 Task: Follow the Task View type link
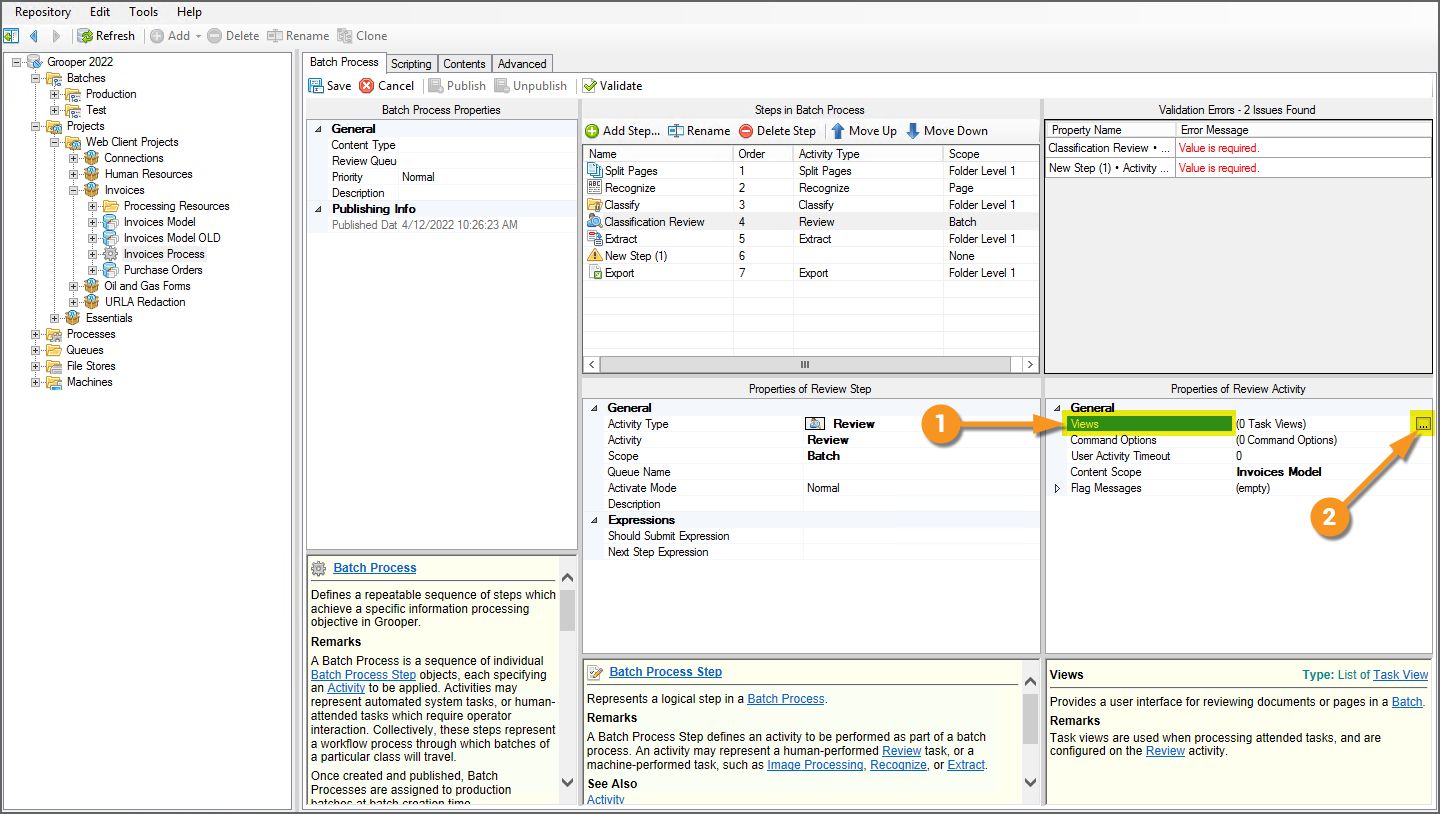pos(1400,675)
